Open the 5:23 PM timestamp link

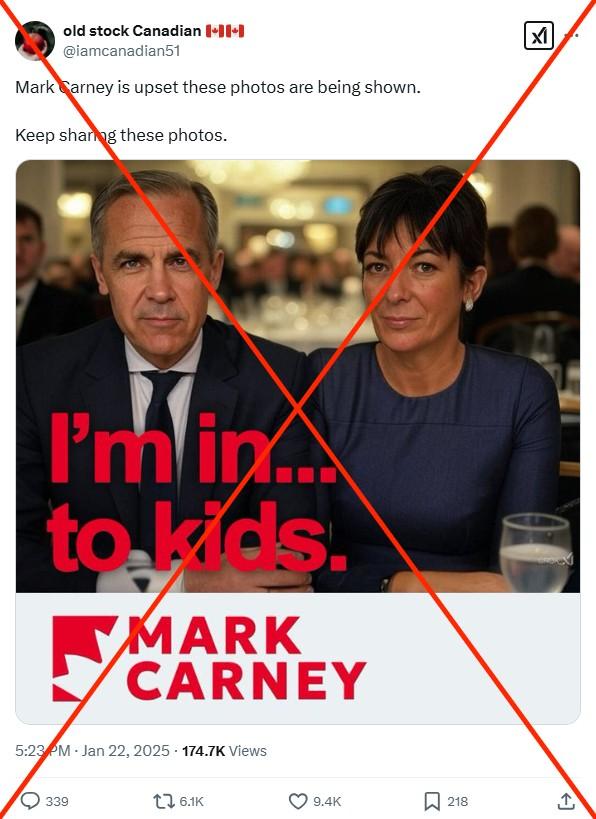(43, 751)
